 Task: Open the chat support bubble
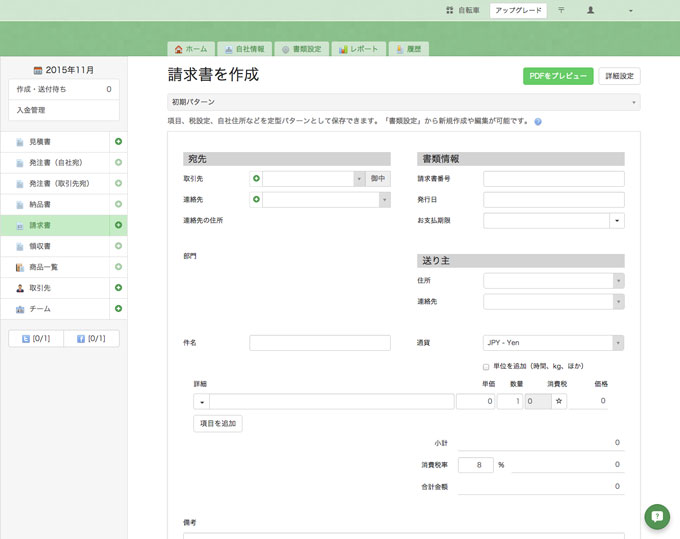tap(657, 516)
